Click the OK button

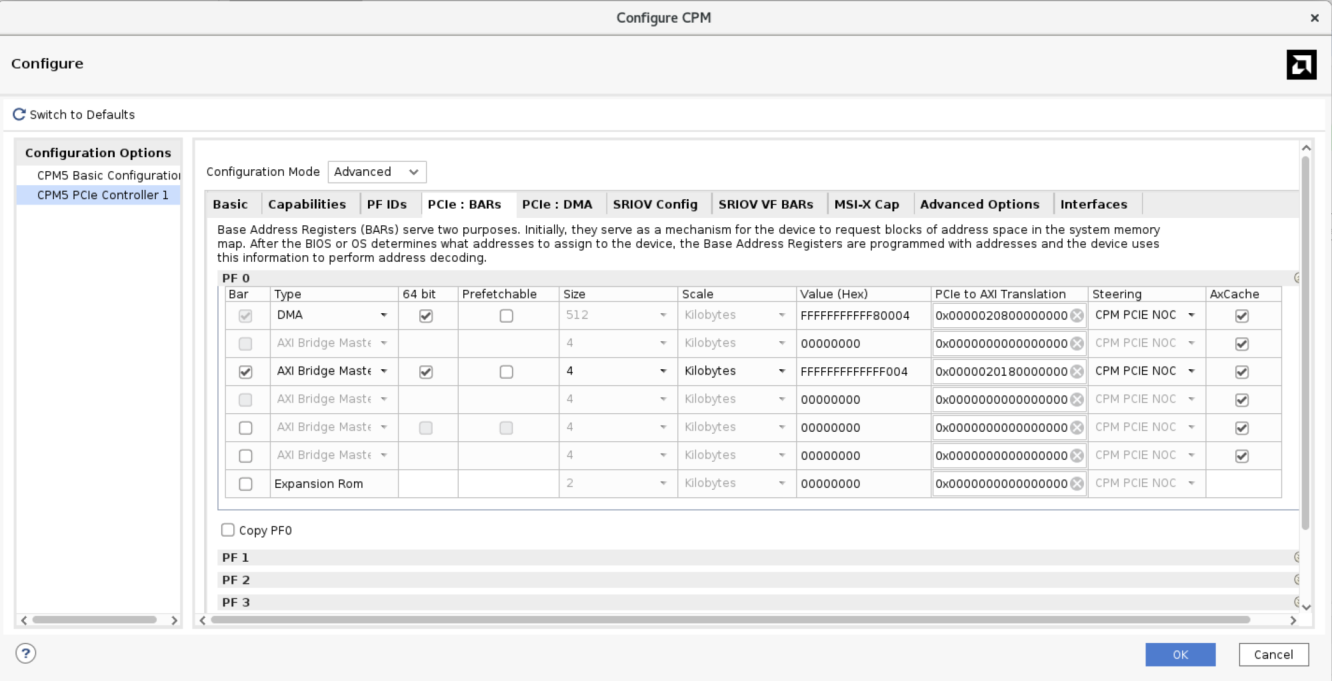coord(1180,654)
